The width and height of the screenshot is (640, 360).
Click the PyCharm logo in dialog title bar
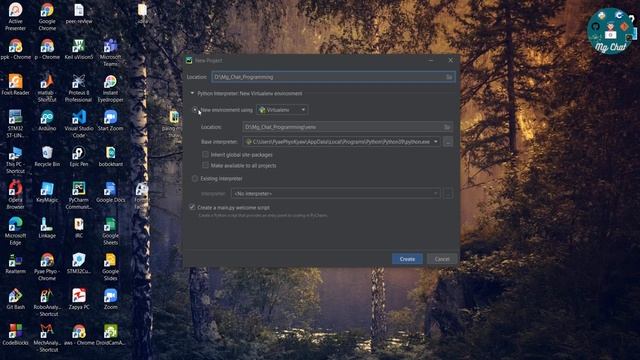coord(189,60)
